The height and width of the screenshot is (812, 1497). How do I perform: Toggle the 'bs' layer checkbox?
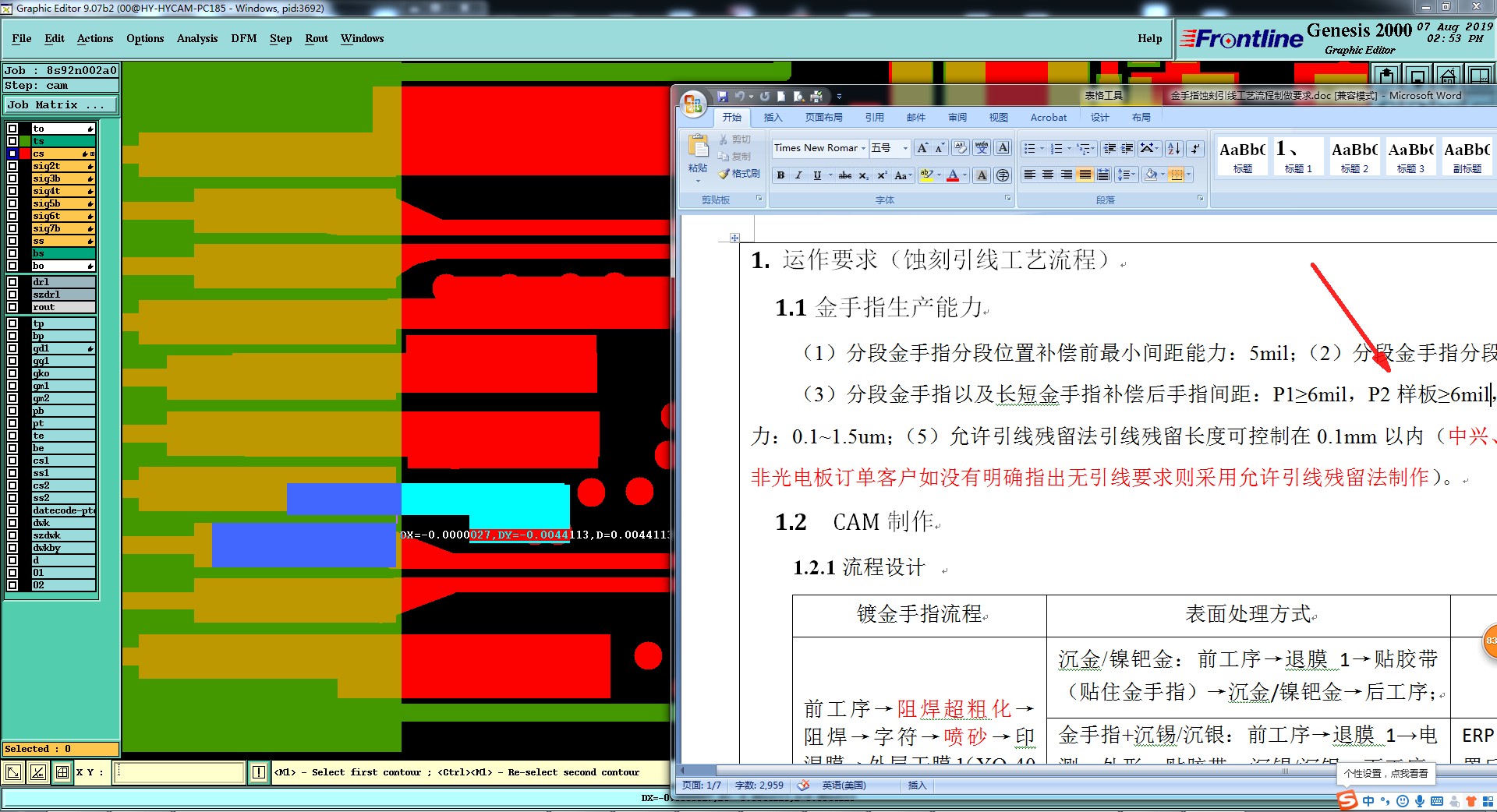point(12,253)
